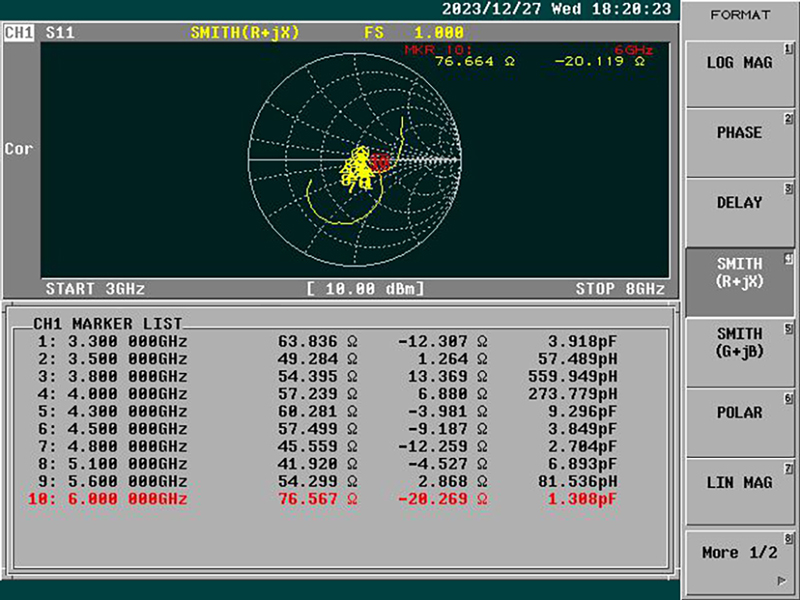The height and width of the screenshot is (600, 800).
Task: Click the START 3GHz frequency label
Action: point(95,289)
